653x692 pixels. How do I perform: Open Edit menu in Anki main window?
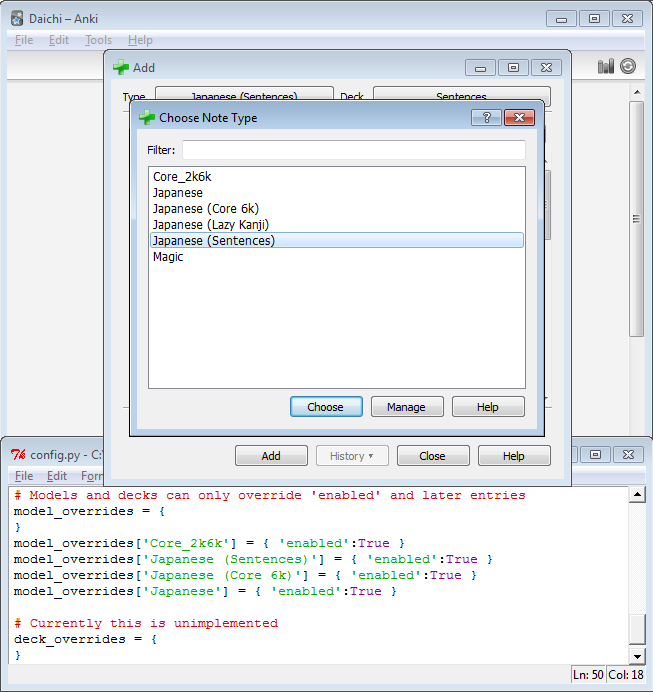59,40
